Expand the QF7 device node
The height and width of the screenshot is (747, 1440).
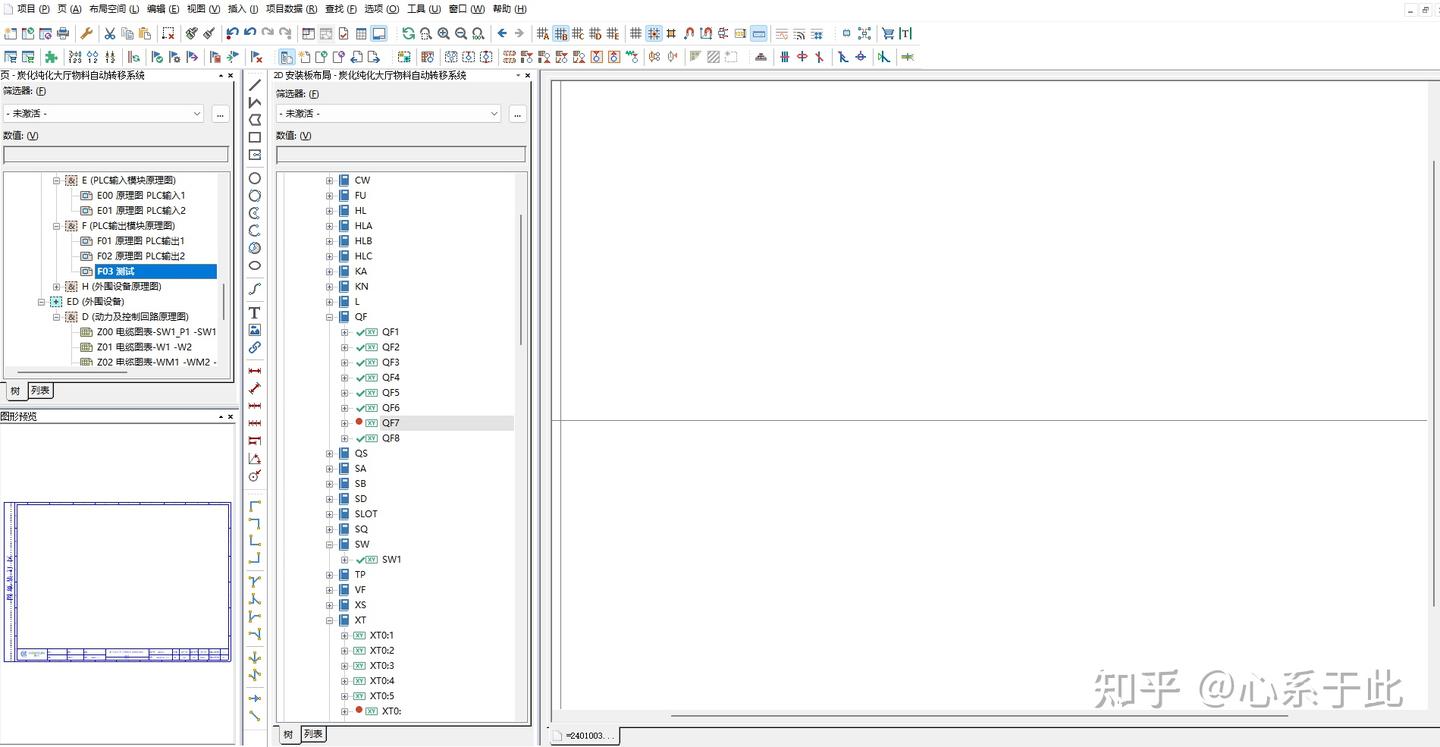click(344, 423)
